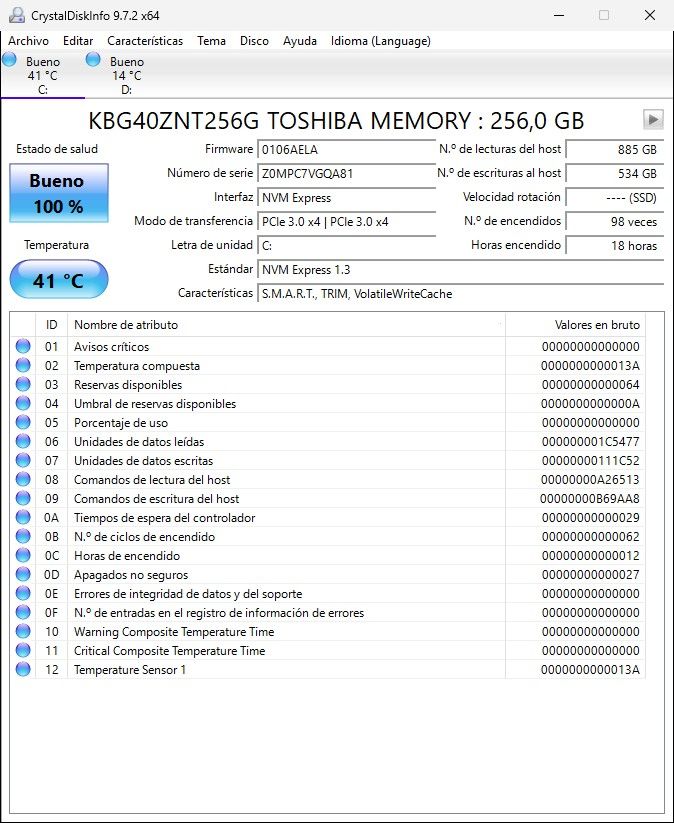Select the Temperatura compuesta attribute name
The width and height of the screenshot is (674, 823).
pyautogui.click(x=136, y=365)
